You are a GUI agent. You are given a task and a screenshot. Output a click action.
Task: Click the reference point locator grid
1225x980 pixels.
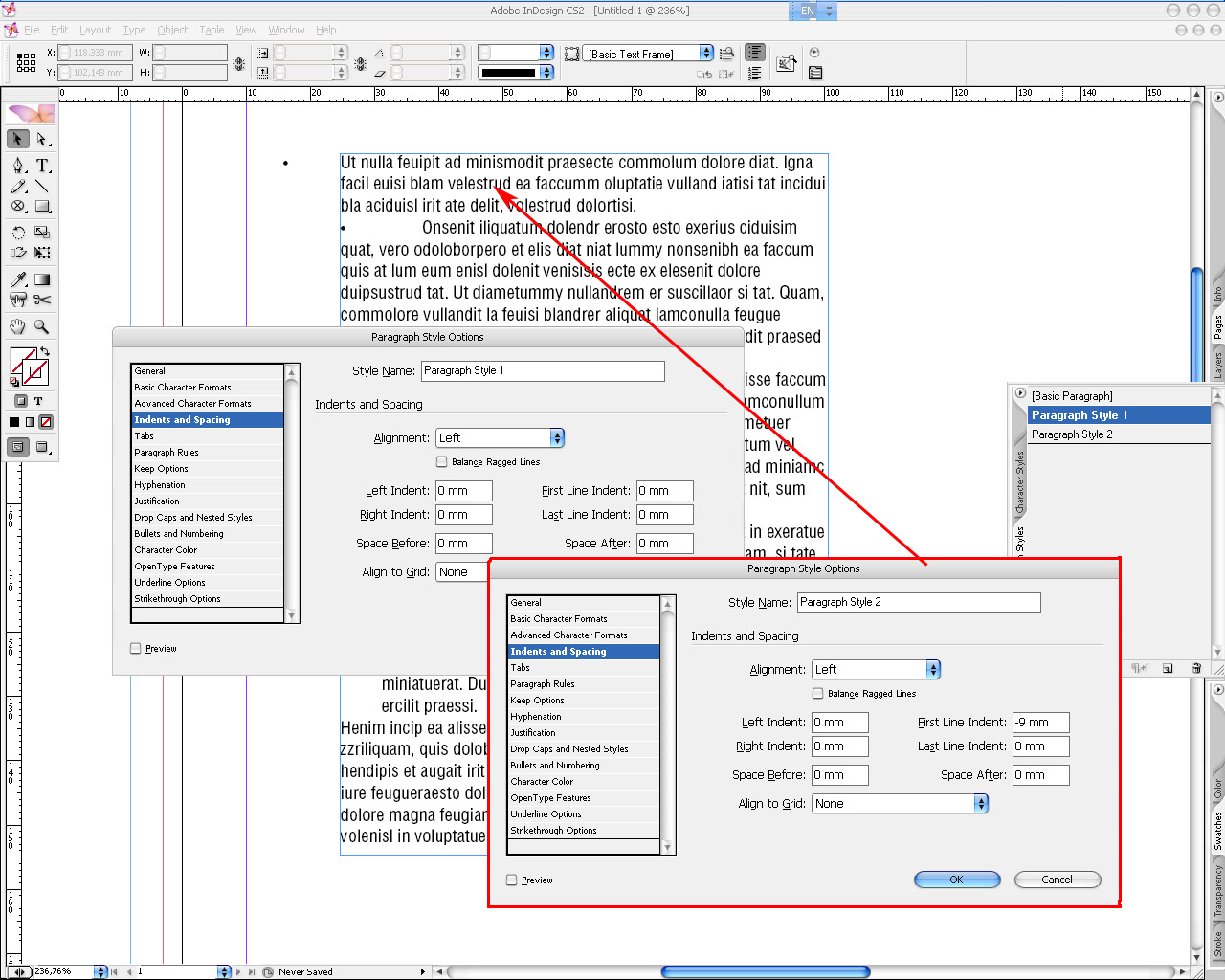[26, 62]
